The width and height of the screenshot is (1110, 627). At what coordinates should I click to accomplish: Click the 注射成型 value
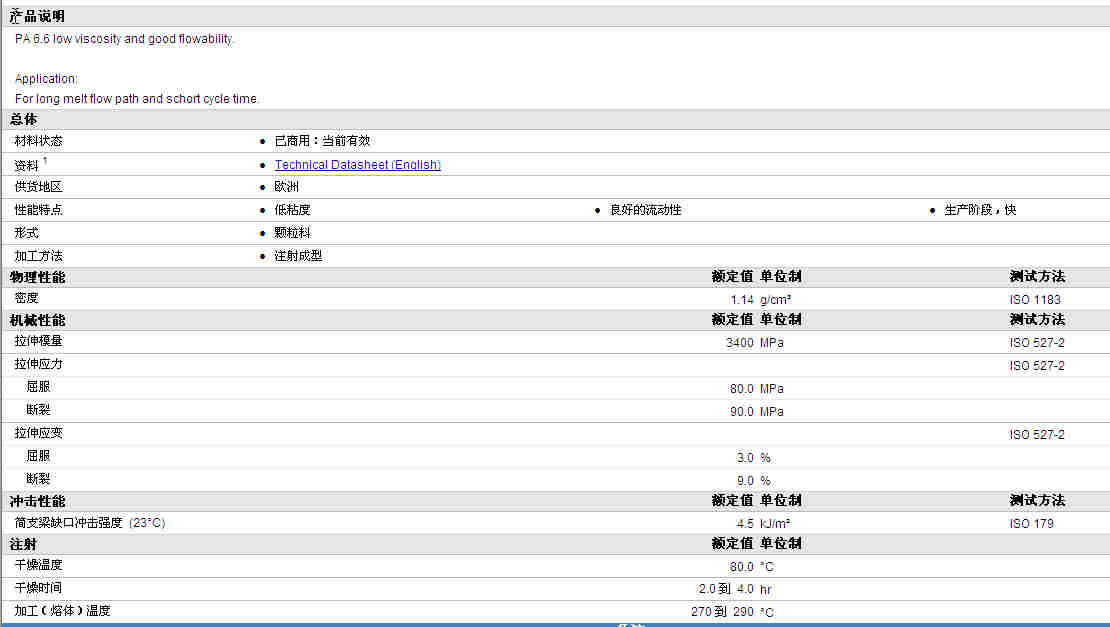298,256
